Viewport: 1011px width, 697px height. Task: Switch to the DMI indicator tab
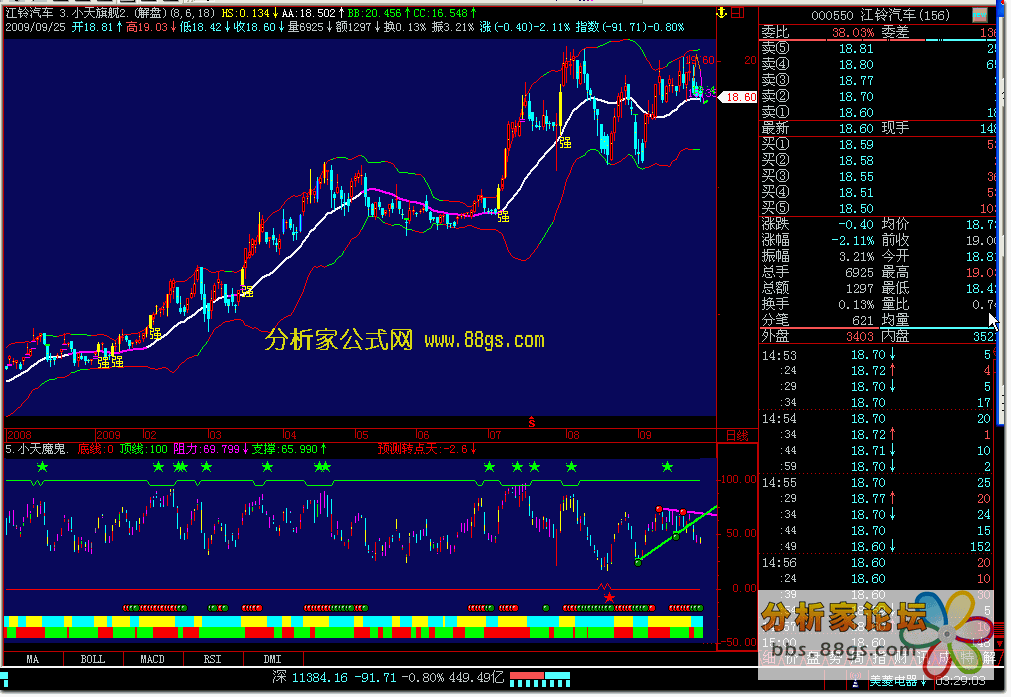[x=273, y=659]
